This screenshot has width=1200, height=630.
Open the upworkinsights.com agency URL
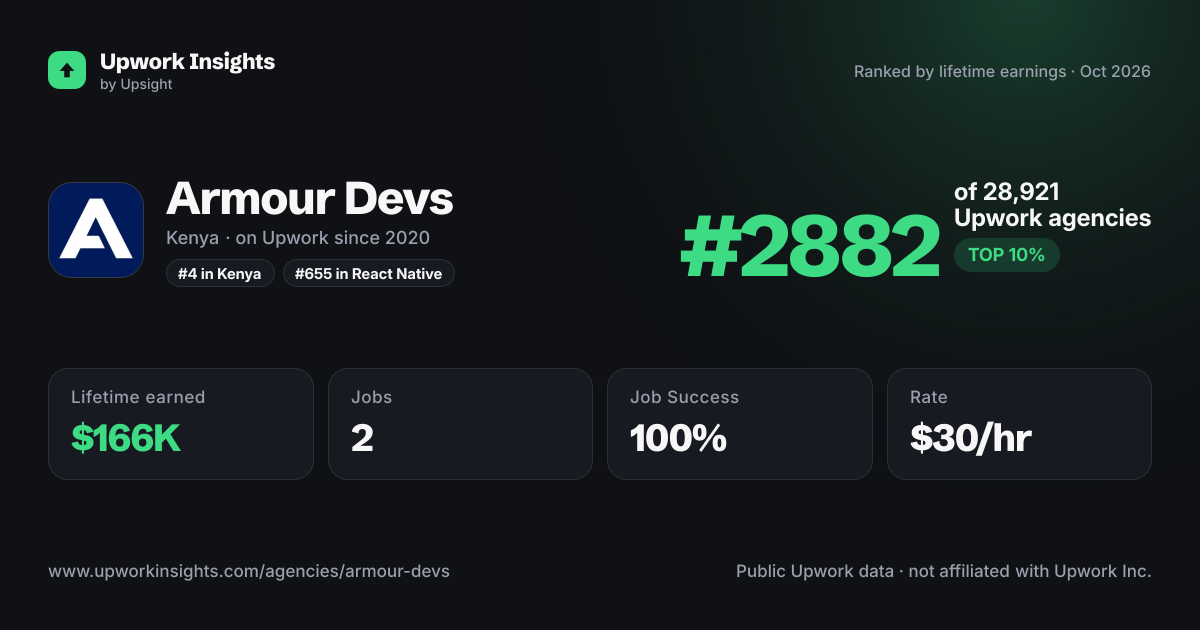249,572
